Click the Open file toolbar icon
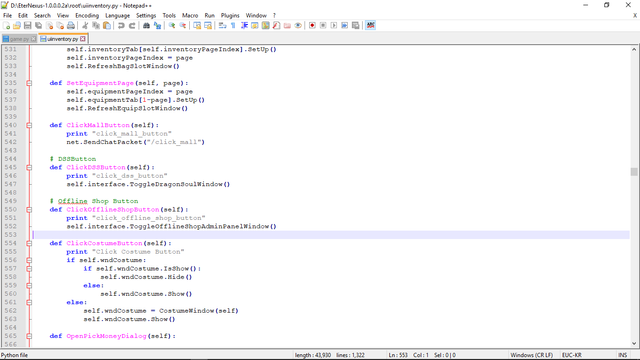 17,25
